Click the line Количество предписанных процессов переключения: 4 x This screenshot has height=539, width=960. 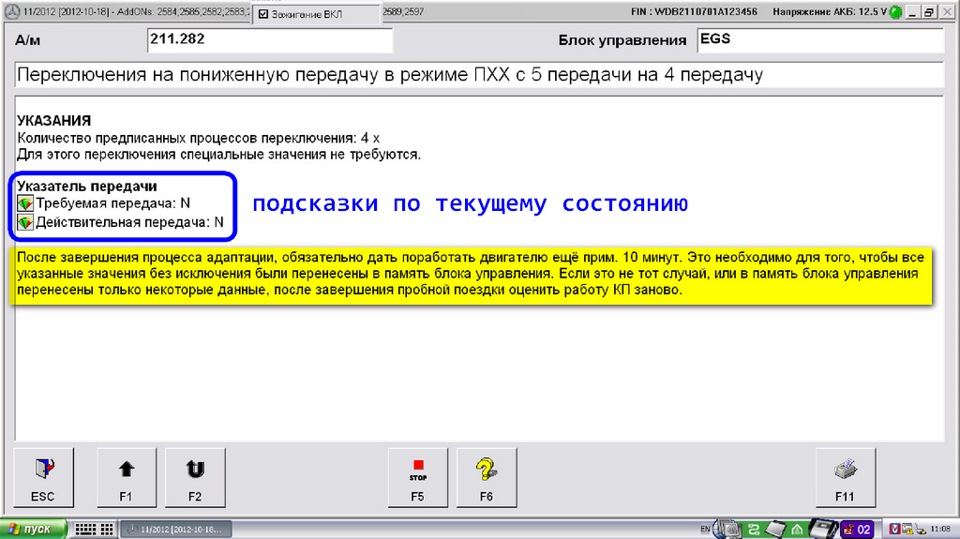(198, 138)
